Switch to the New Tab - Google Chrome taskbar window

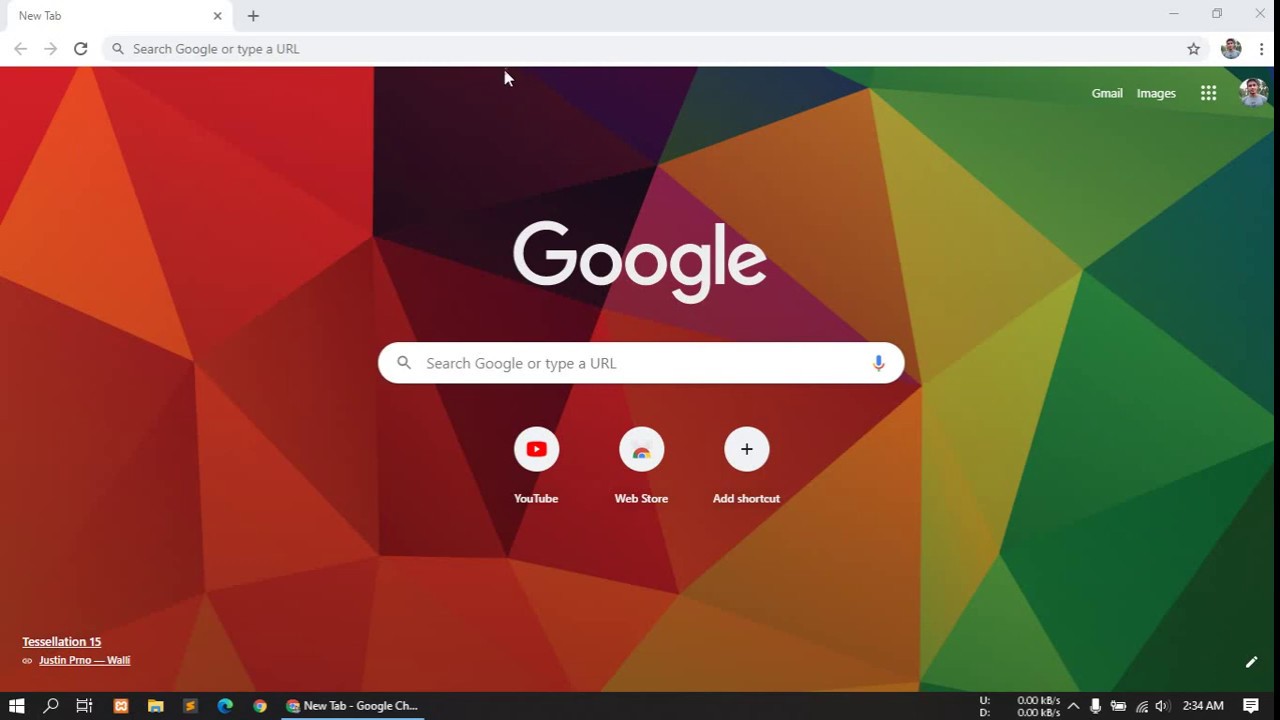click(x=352, y=706)
